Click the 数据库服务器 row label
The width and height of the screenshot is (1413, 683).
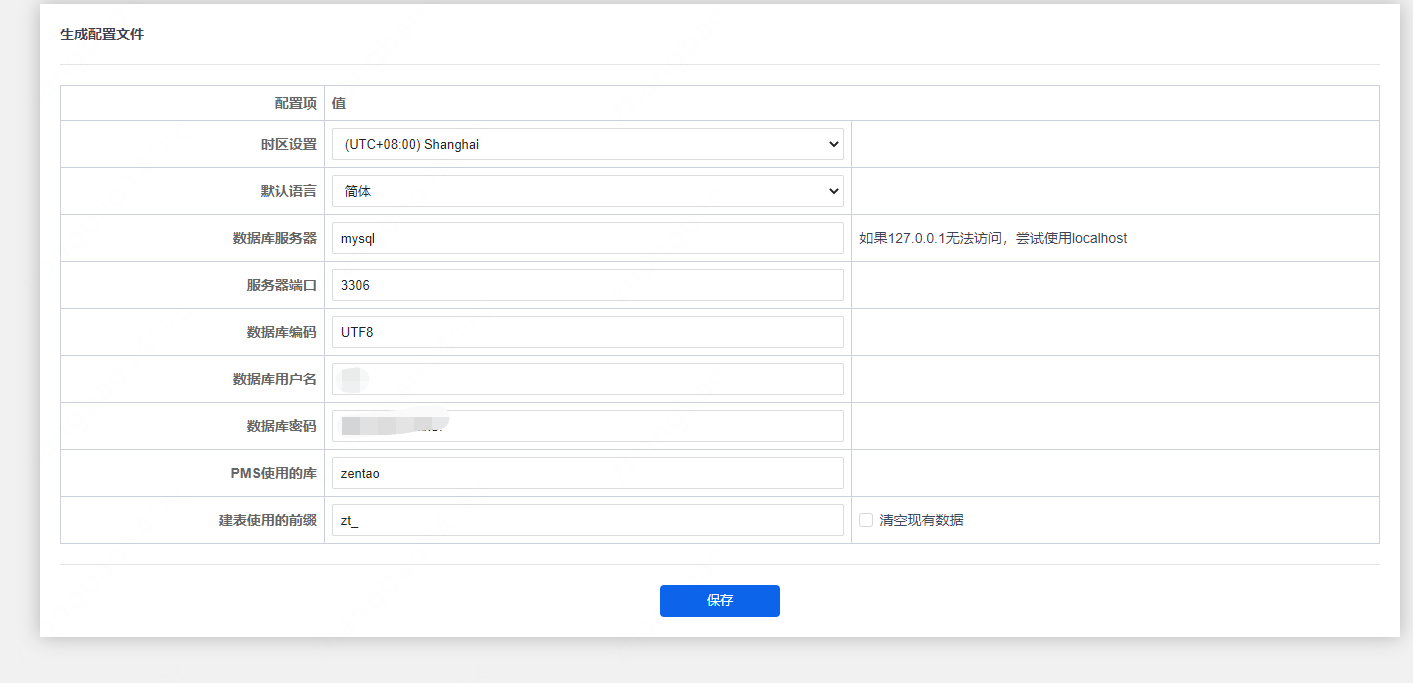(x=275, y=238)
